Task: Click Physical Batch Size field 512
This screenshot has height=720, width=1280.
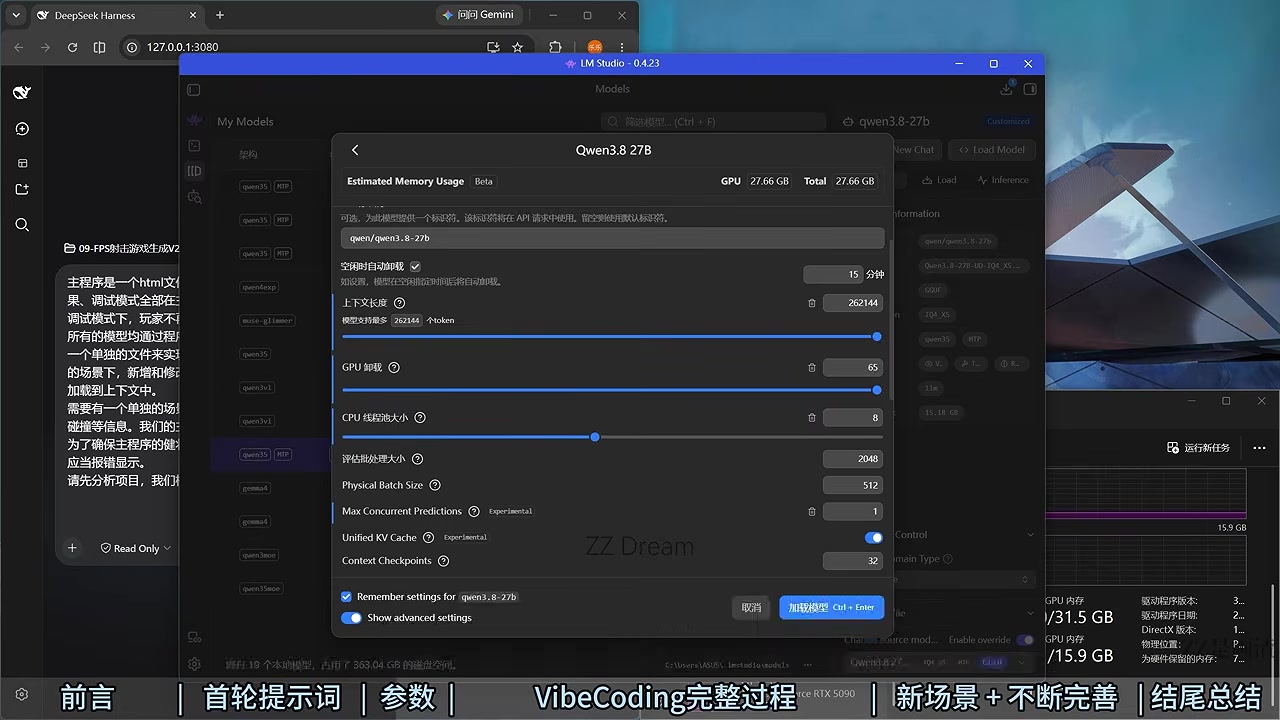Action: point(853,485)
